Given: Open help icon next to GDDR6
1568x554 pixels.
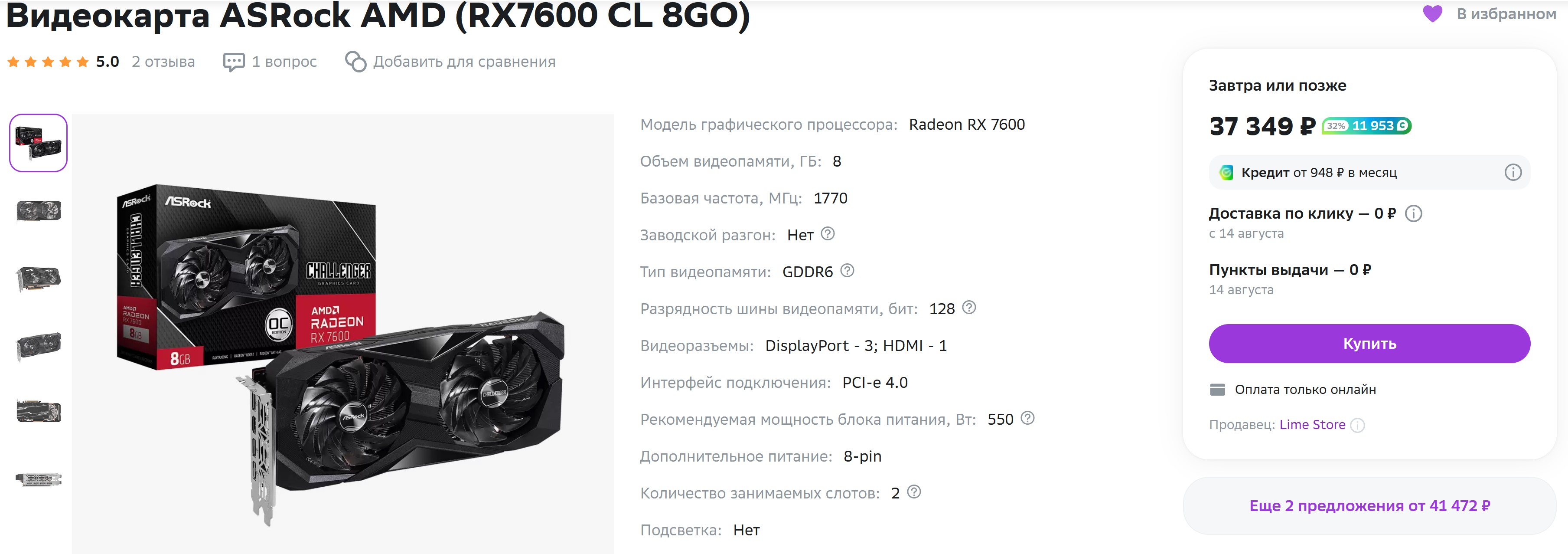Looking at the screenshot, I should pos(848,270).
